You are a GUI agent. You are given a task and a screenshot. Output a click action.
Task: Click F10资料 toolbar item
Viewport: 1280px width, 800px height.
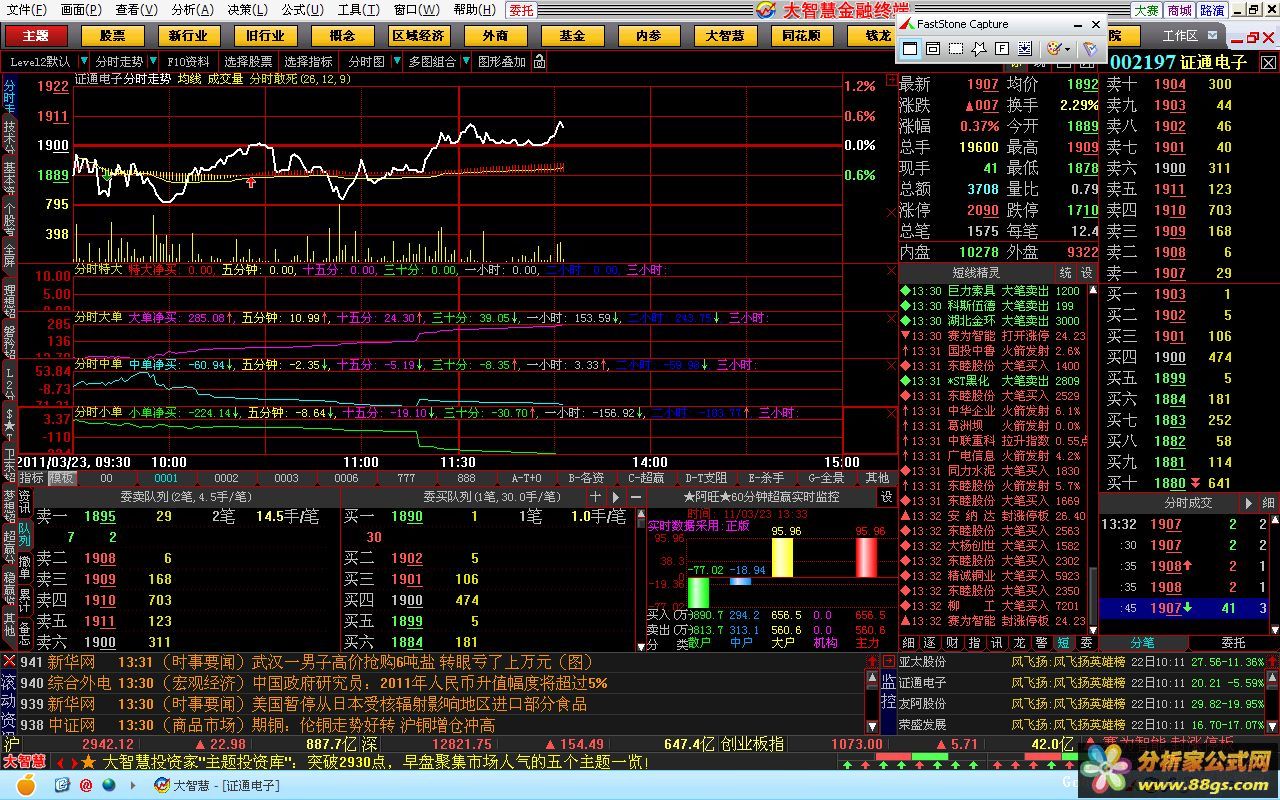188,62
